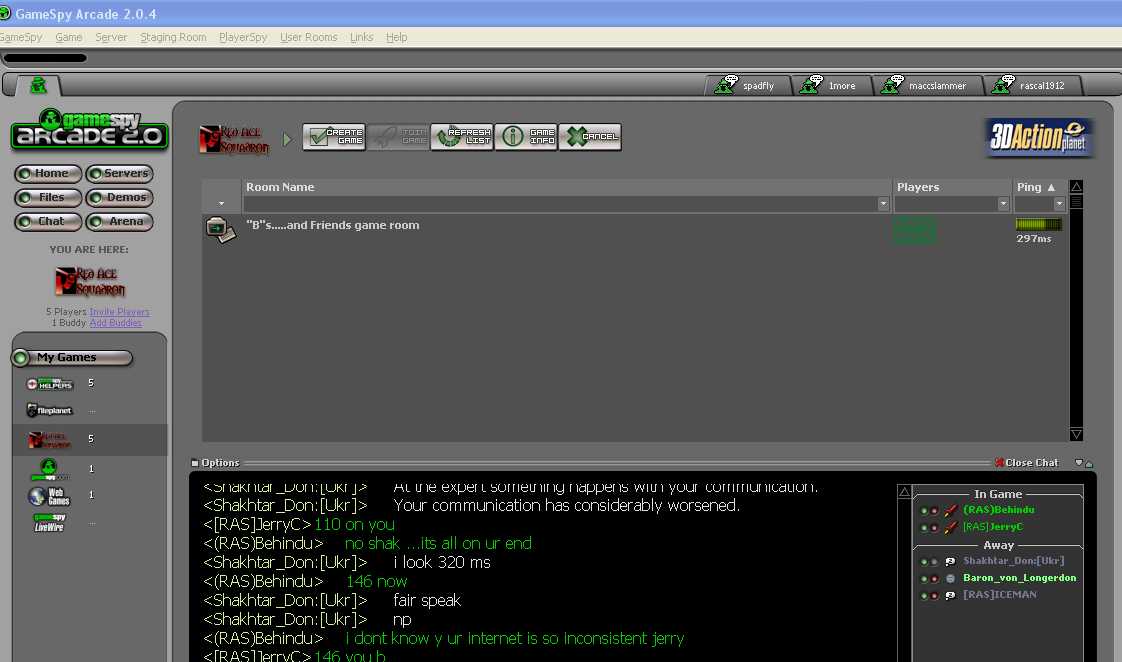Toggle red dot for [RAS]JerryC
The width and height of the screenshot is (1122, 662).
click(x=935, y=527)
